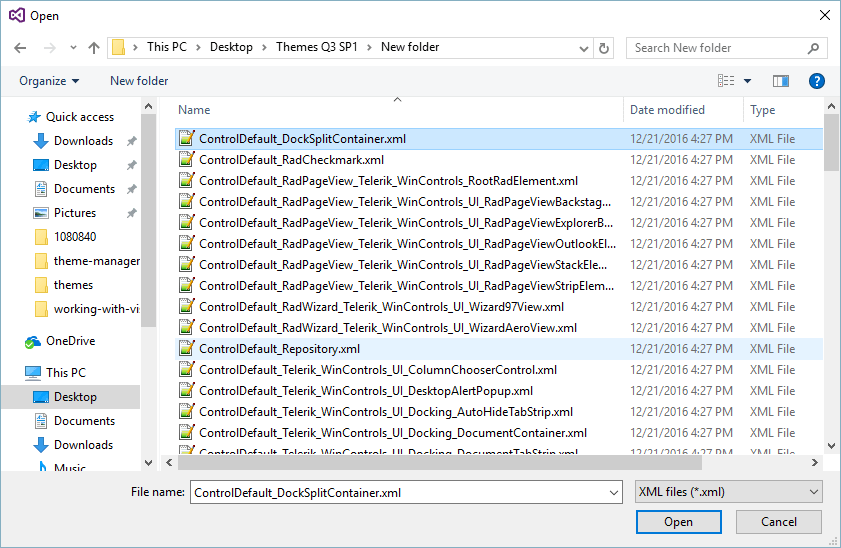Screen dimensions: 841x548
Task: Open recent locations dropdown arrow
Action: (x=73, y=48)
